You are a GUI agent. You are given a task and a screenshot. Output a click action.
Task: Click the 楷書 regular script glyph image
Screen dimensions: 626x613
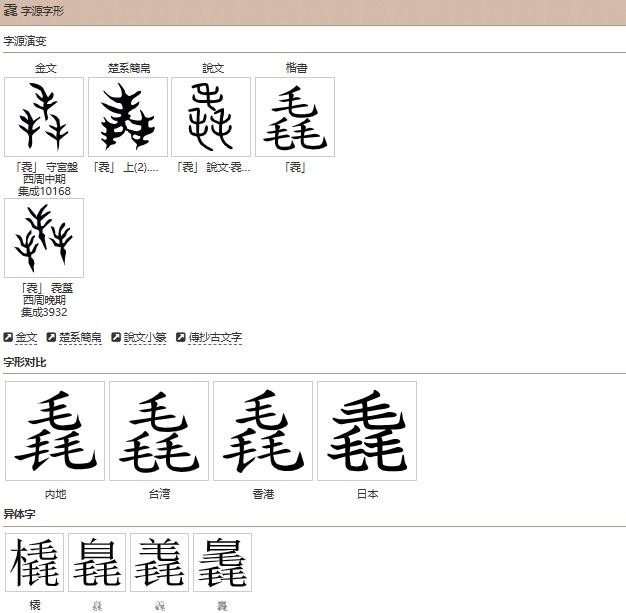(295, 117)
